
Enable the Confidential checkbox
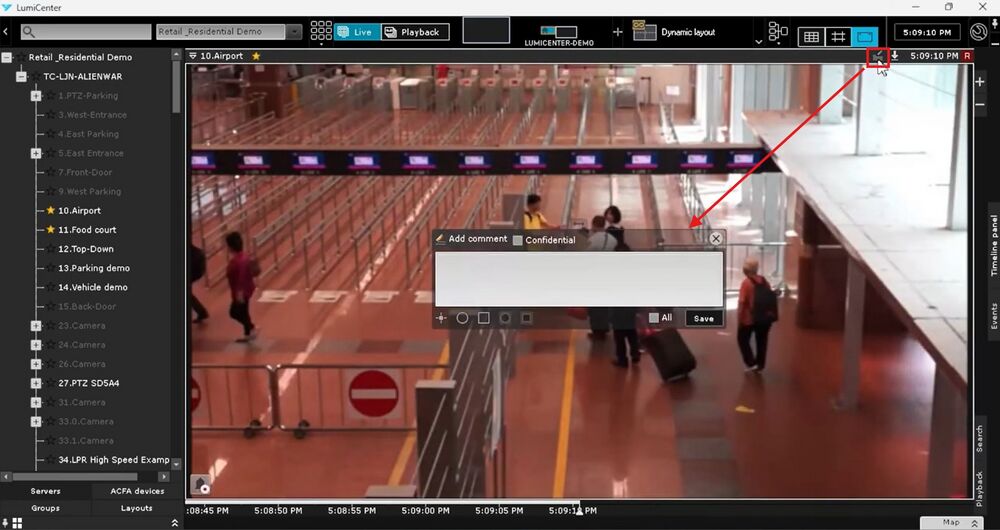(x=518, y=240)
